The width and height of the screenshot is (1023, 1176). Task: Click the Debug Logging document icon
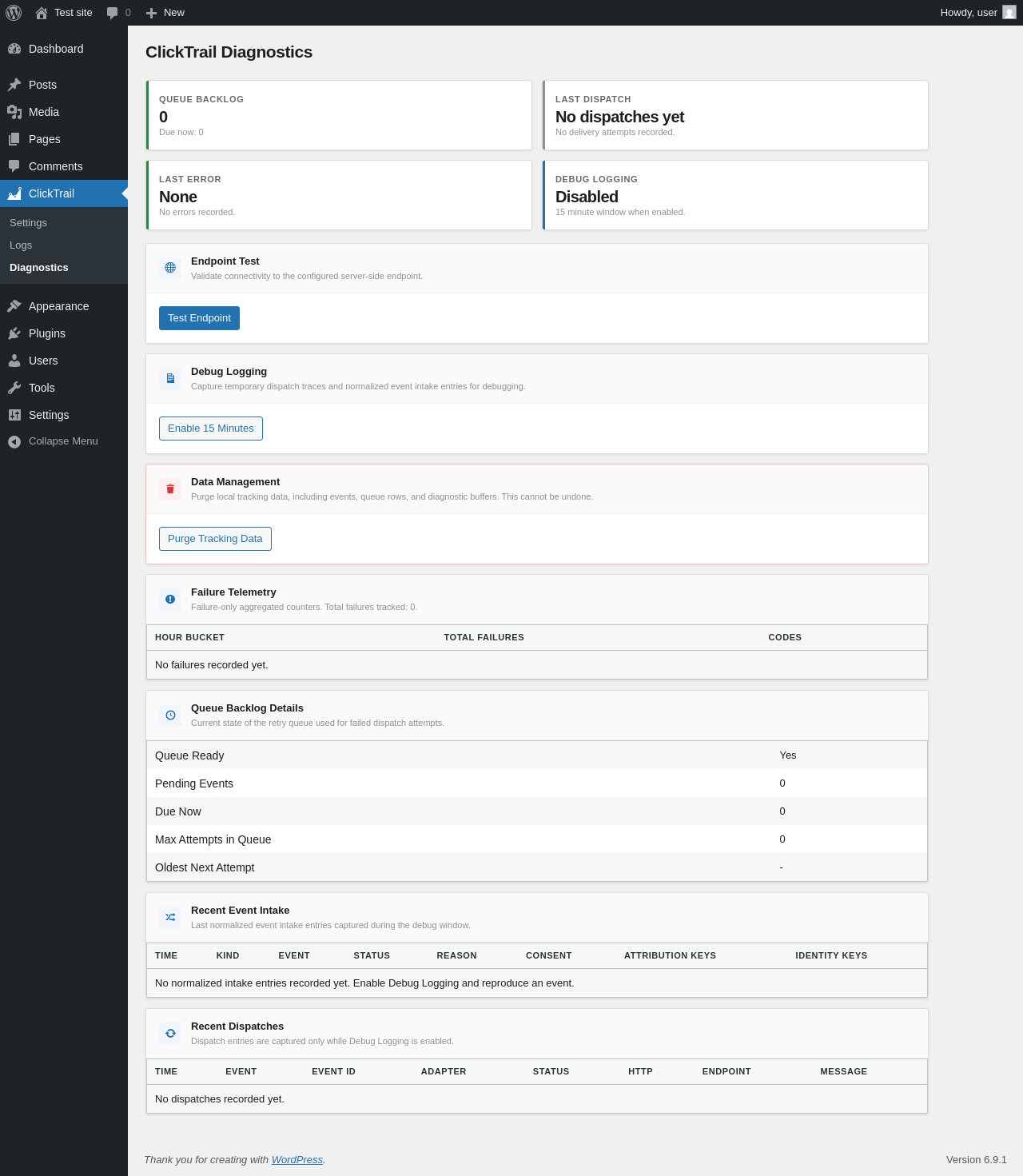click(x=170, y=378)
